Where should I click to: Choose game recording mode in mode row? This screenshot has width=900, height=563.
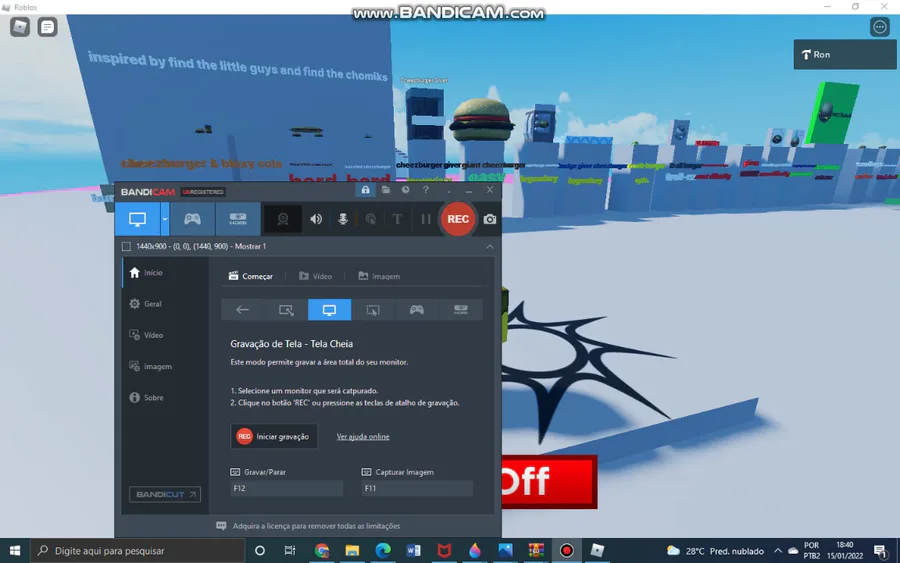coord(417,310)
